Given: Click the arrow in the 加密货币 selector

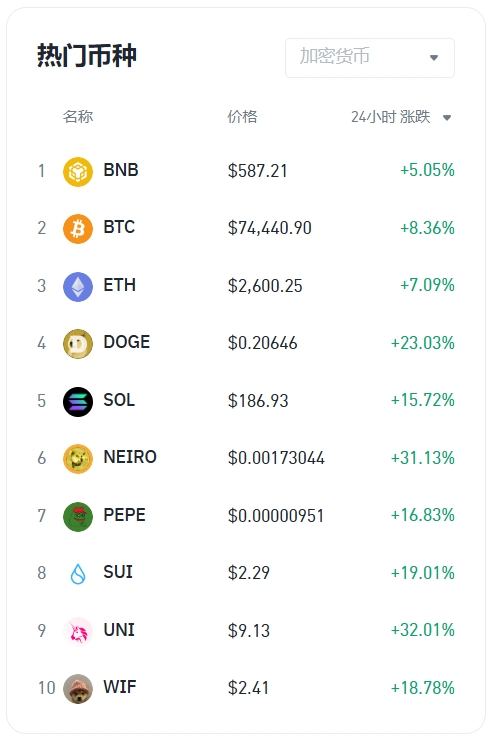Looking at the screenshot, I should pos(434,58).
